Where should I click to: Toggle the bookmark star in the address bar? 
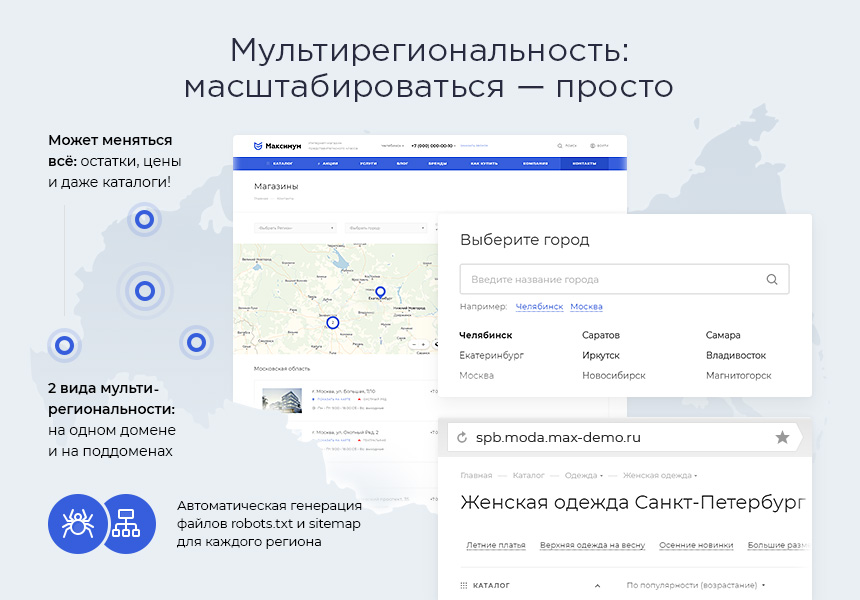click(x=782, y=438)
